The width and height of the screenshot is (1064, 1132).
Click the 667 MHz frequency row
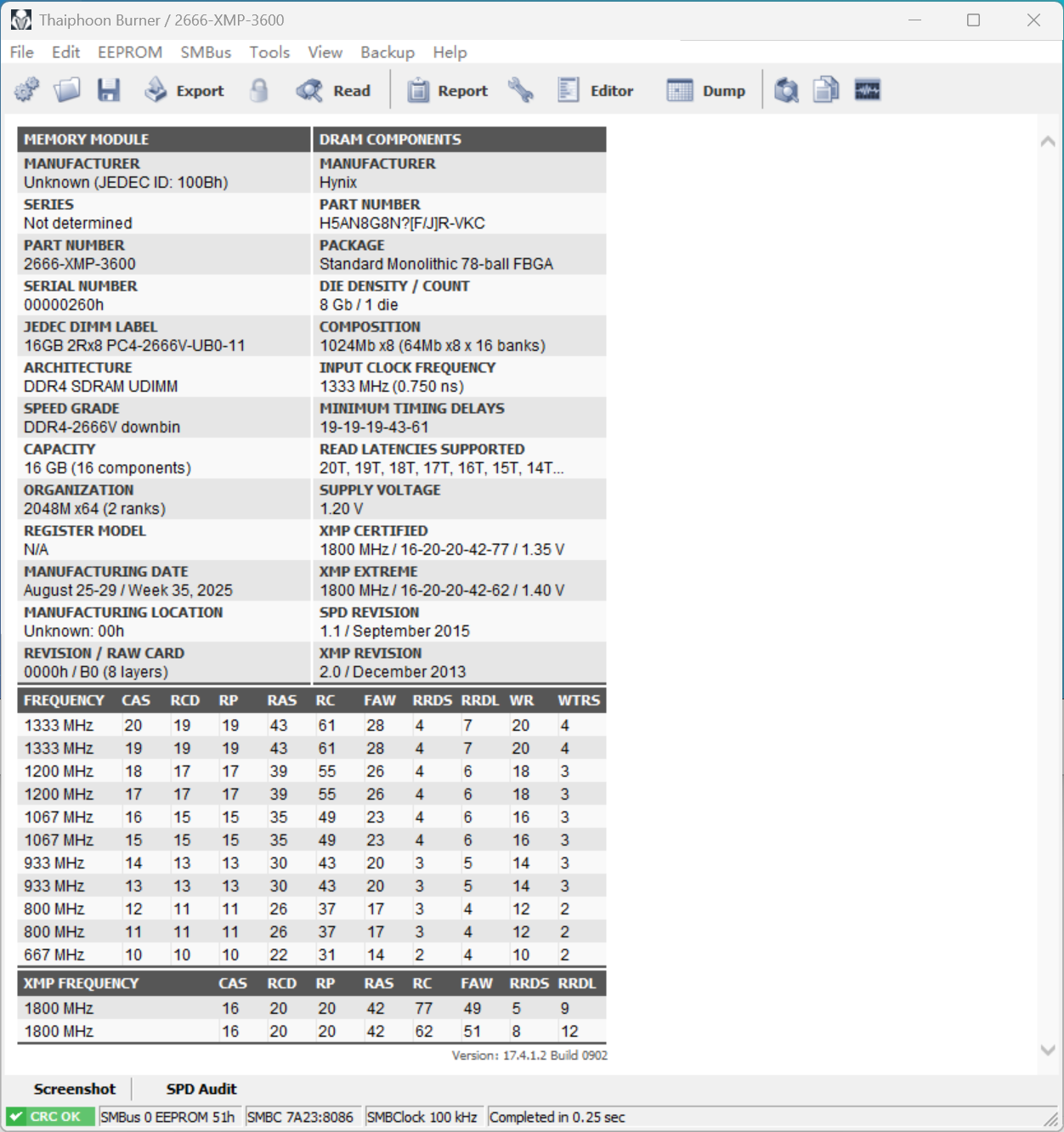pyautogui.click(x=312, y=955)
